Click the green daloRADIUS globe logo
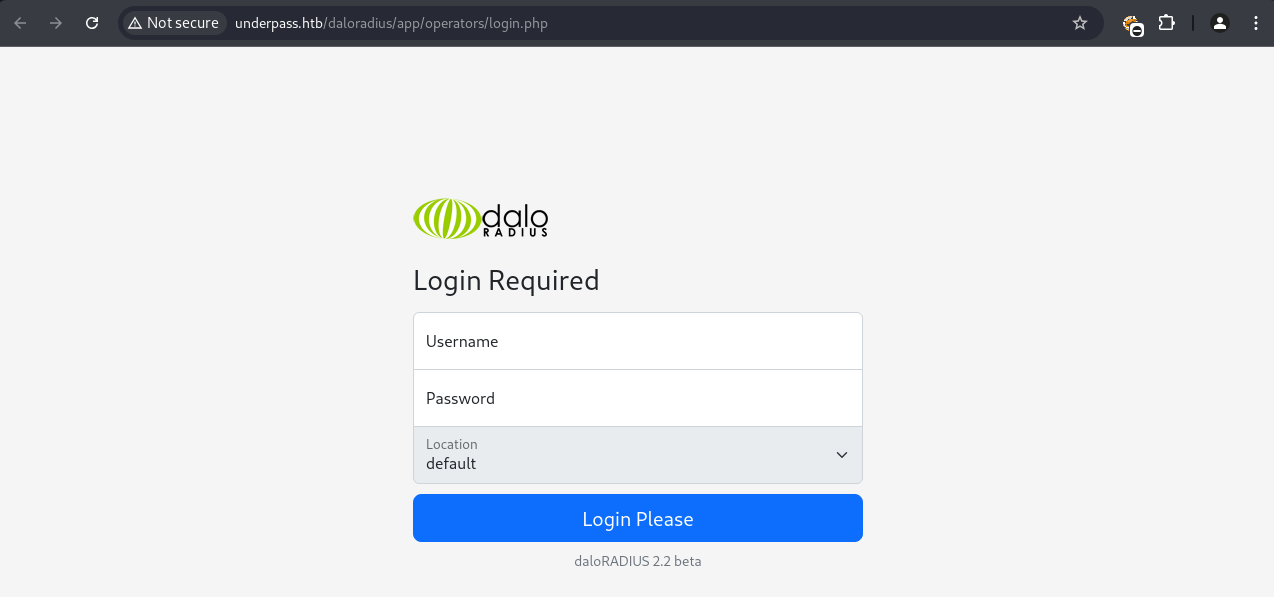1274x597 pixels. 447,219
